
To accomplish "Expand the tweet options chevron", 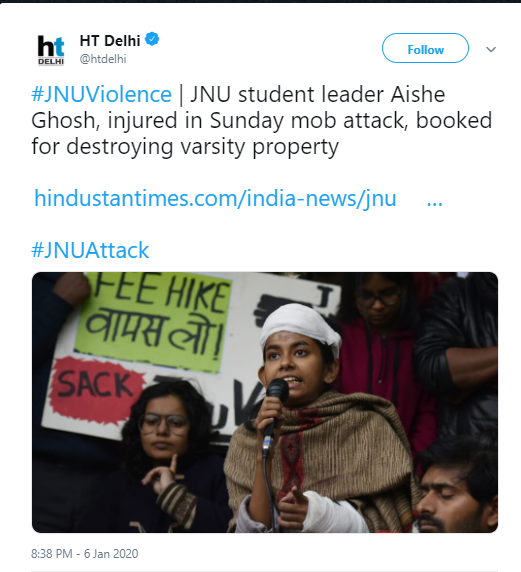I will click(491, 49).
